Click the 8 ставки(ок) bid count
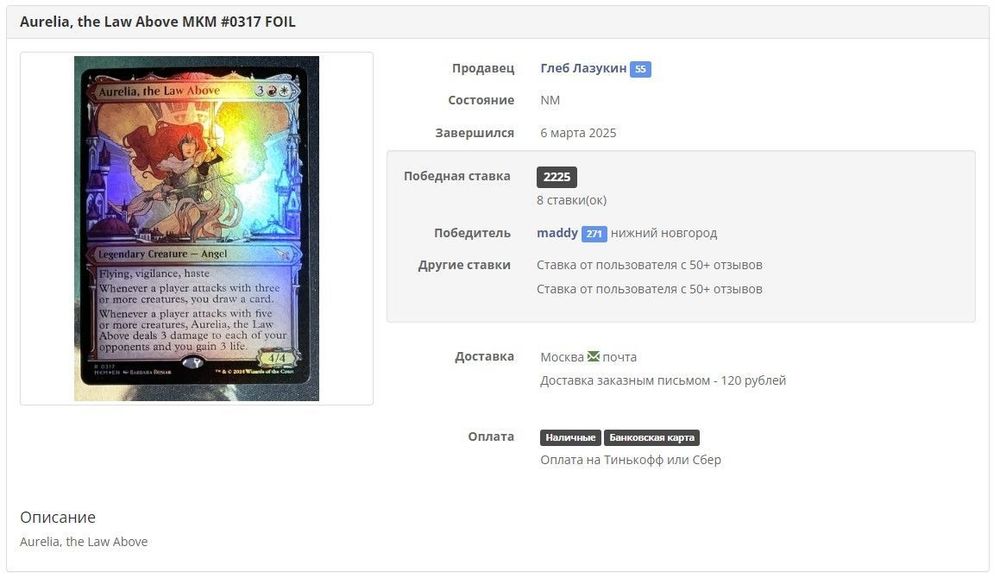Screen dimensions: 1000x578 [x=571, y=200]
